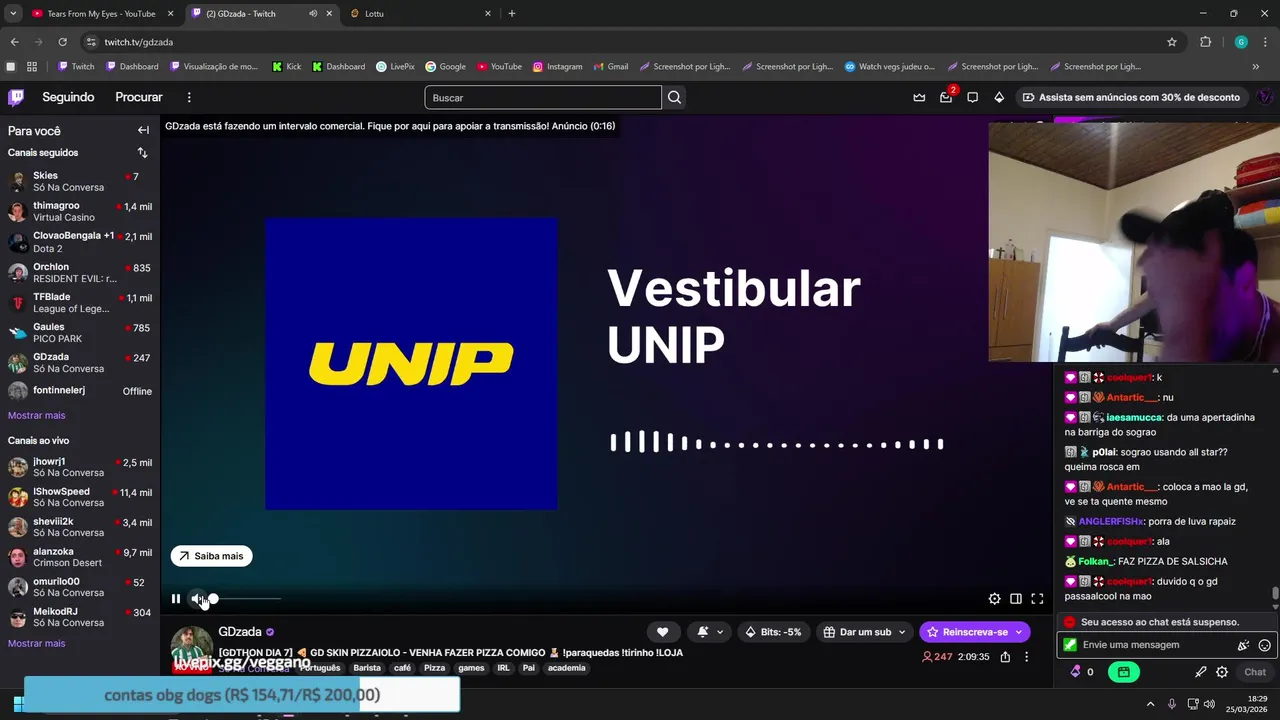The height and width of the screenshot is (720, 1280).
Task: Open alanzoka channel in the sidebar
Action: pos(80,557)
